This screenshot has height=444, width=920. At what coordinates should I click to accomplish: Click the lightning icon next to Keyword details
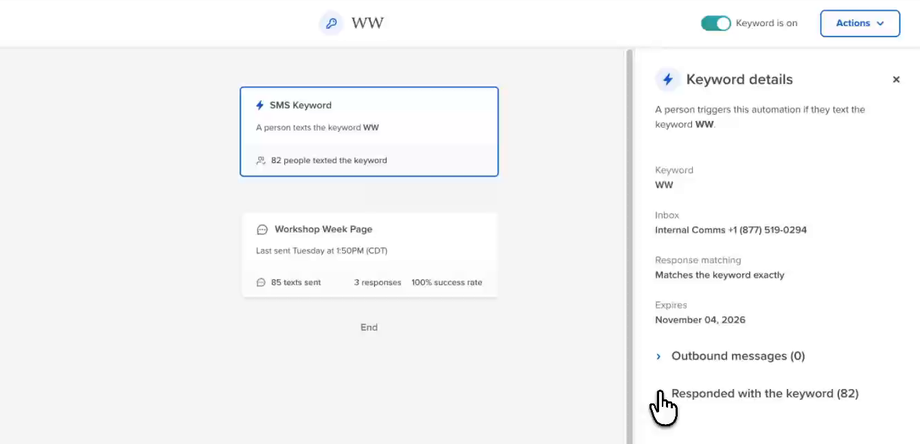coord(668,79)
